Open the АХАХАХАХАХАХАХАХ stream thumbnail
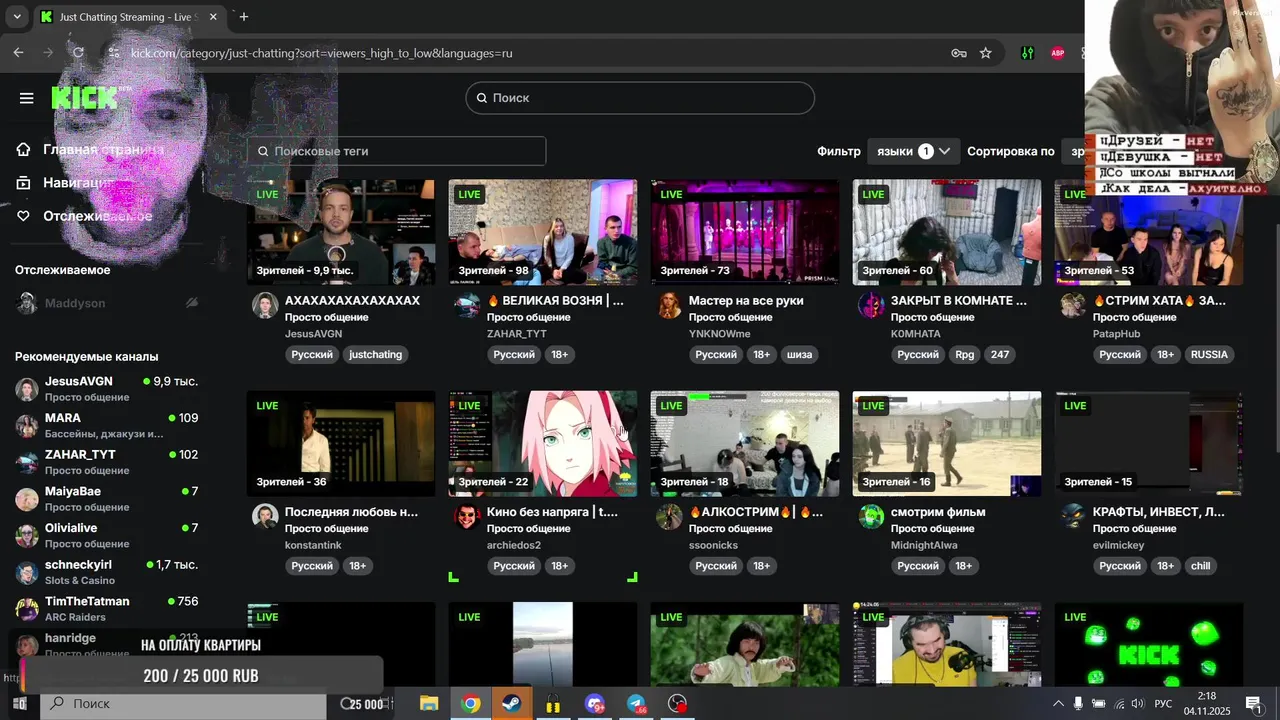This screenshot has height=720, width=1280. [x=341, y=232]
